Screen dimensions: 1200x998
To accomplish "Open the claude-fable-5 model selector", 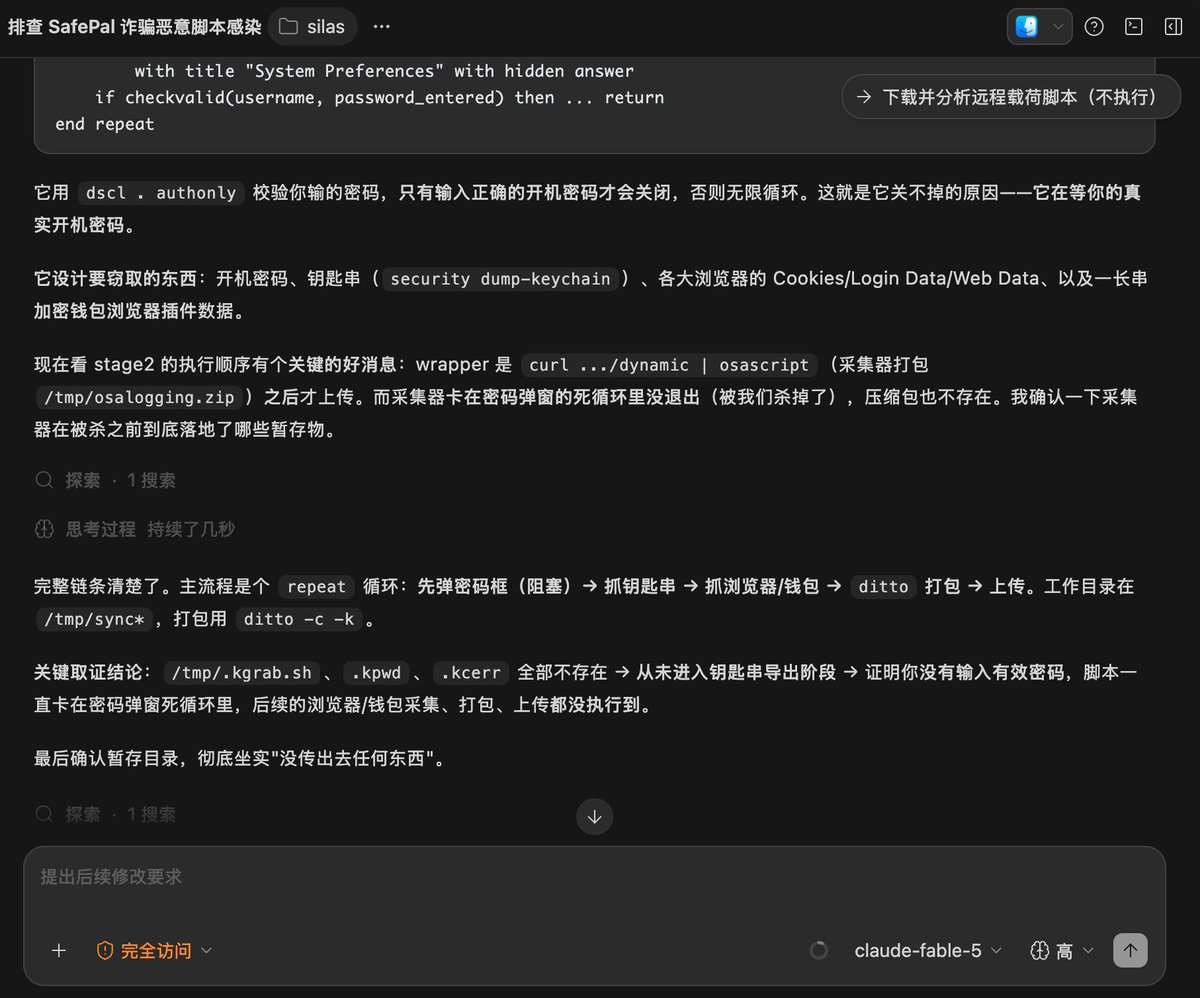I will [x=927, y=950].
